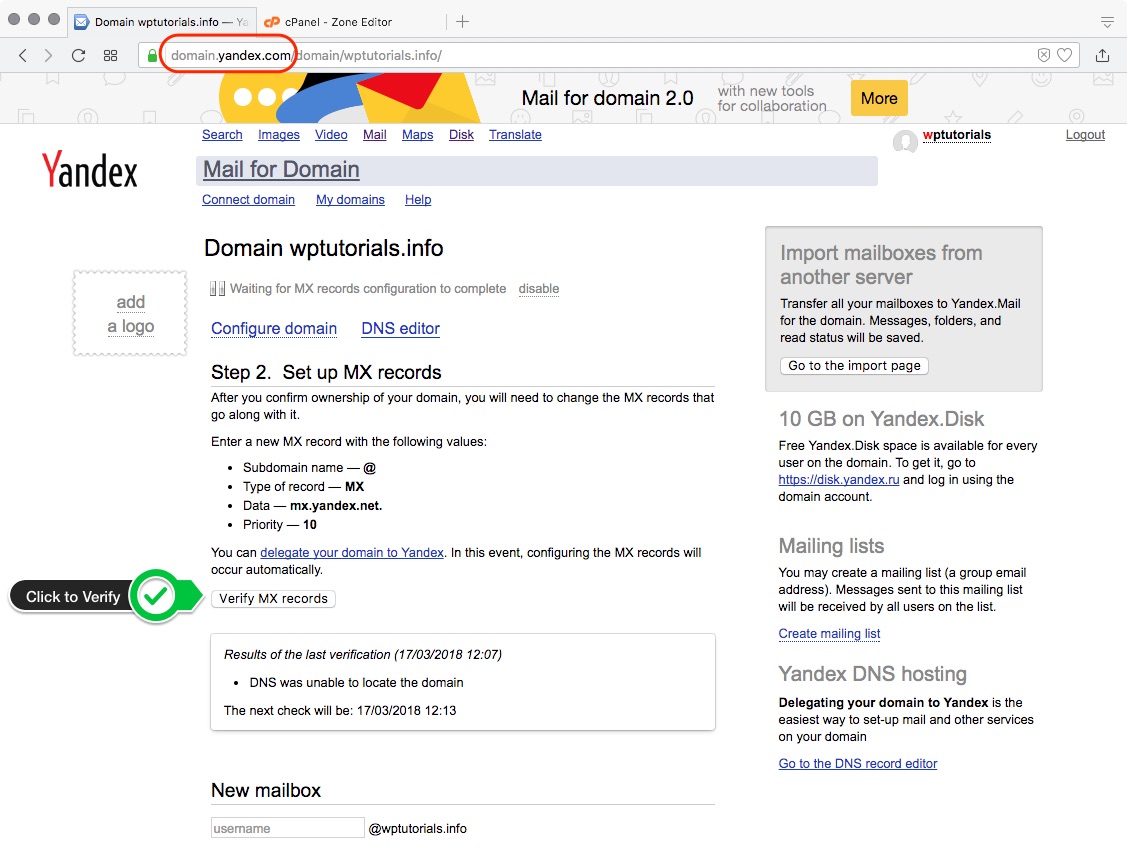The height and width of the screenshot is (851, 1127).
Task: Open a new tab with plus icon
Action: click(462, 22)
